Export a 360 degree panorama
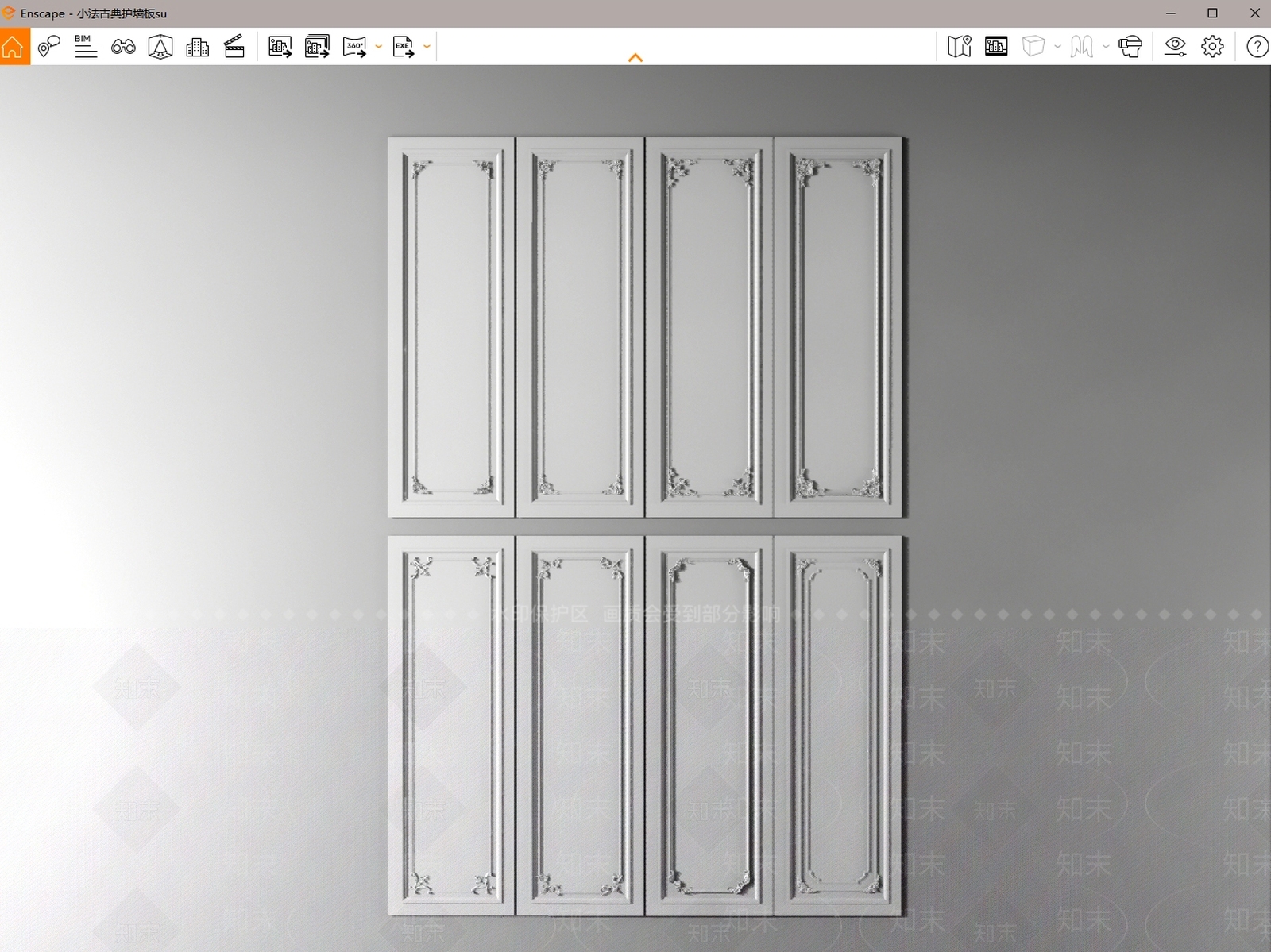Viewport: 1271px width, 952px height. pyautogui.click(x=354, y=47)
